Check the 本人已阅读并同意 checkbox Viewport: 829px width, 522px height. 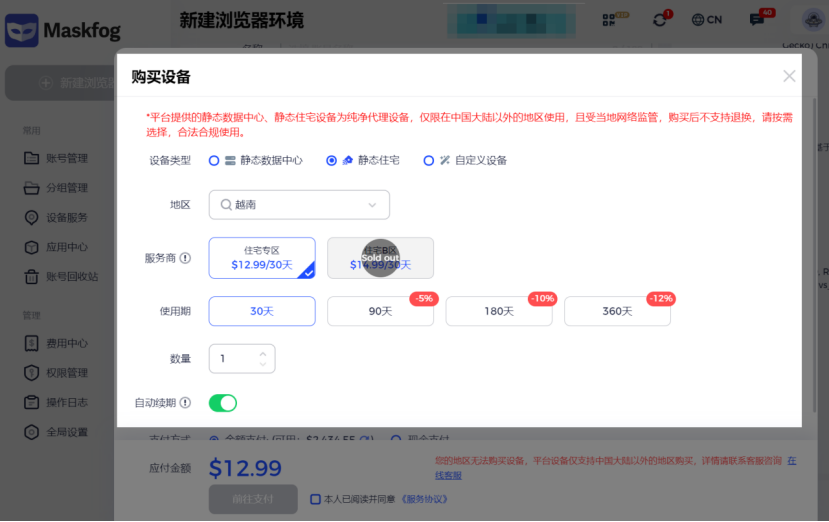click(315, 499)
